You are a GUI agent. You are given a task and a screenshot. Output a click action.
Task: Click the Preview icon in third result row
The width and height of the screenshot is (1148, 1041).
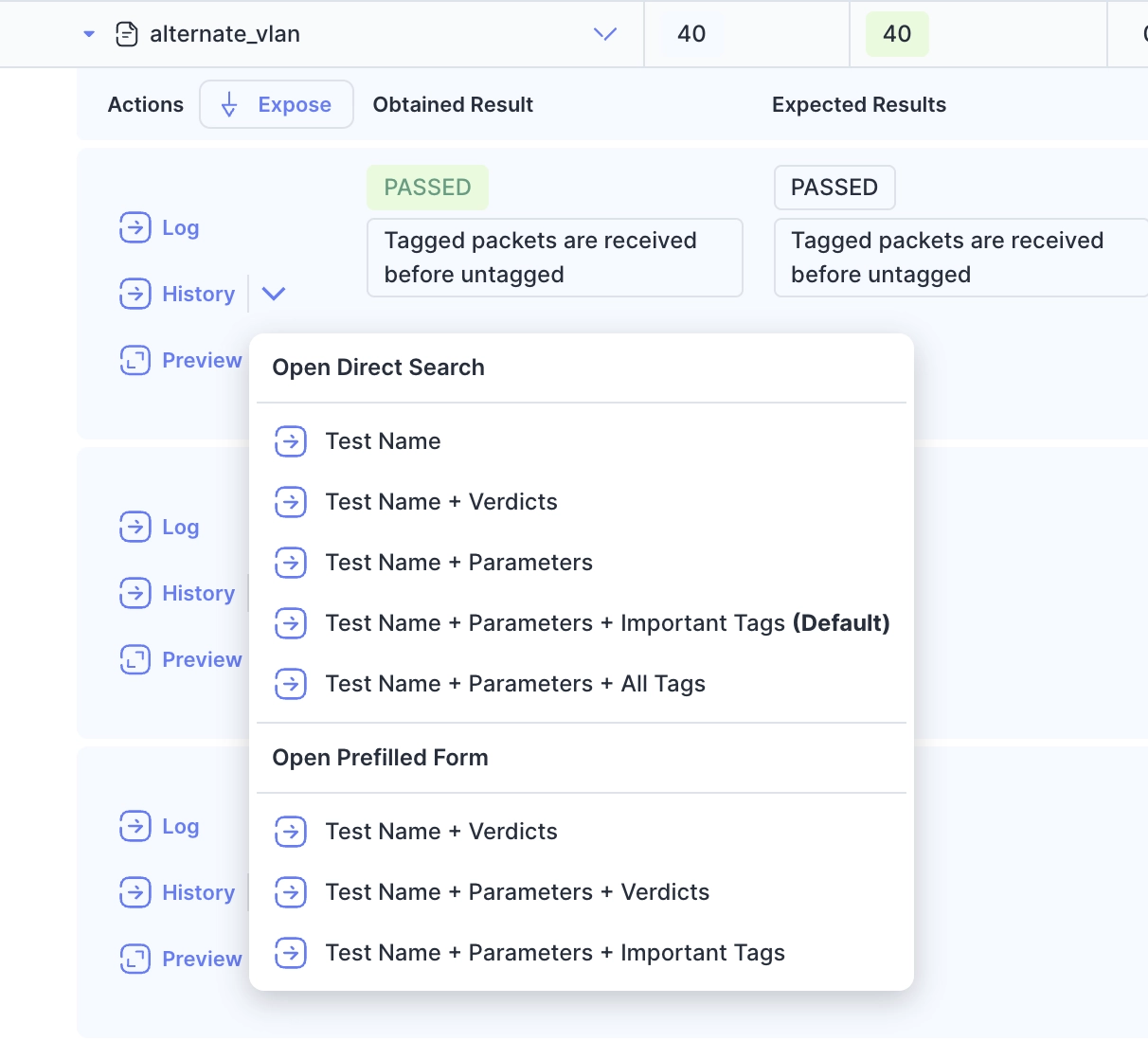pos(135,959)
